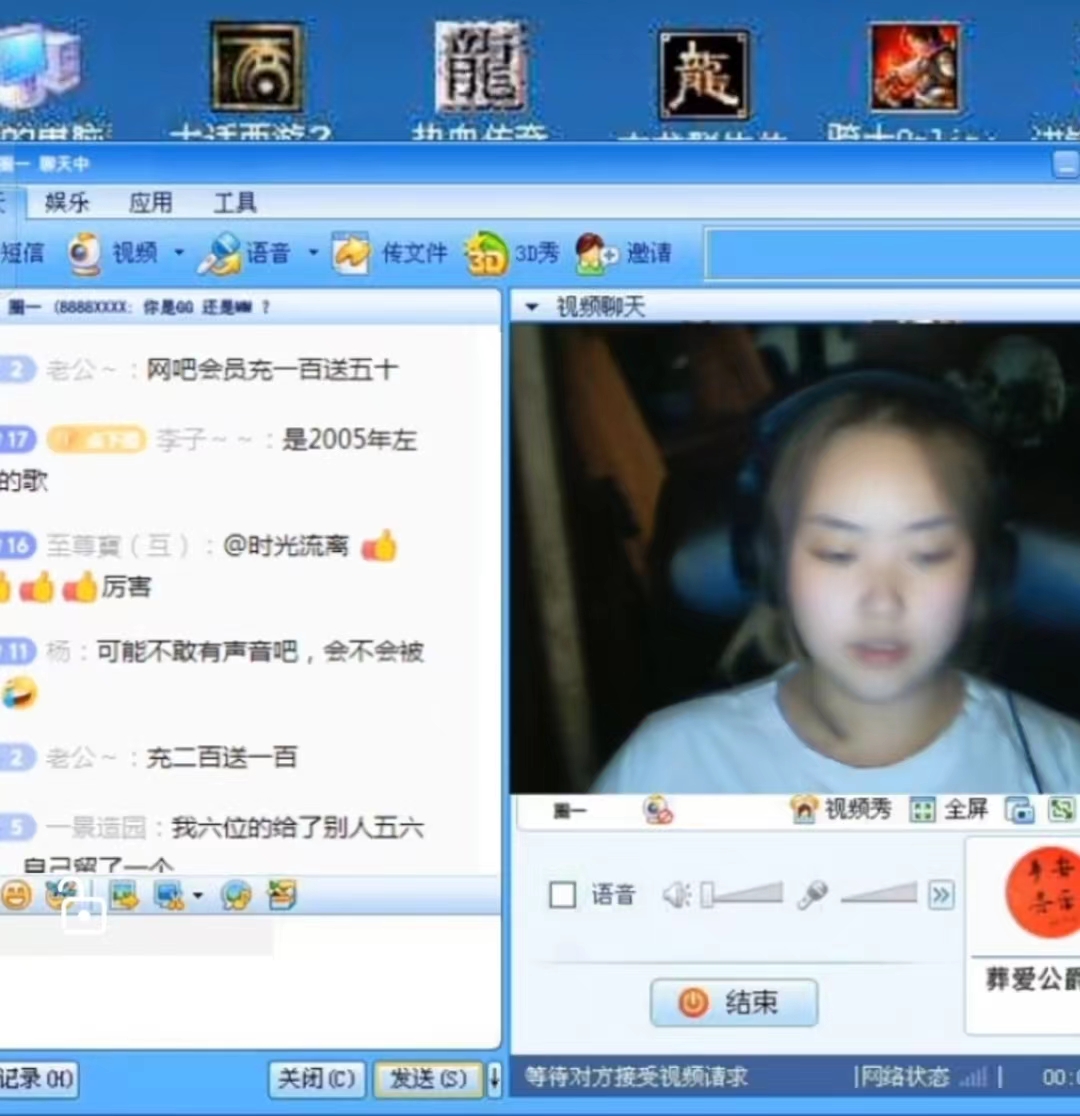Image resolution: width=1080 pixels, height=1116 pixels.
Task: Mute the speaker icon
Action: 677,895
